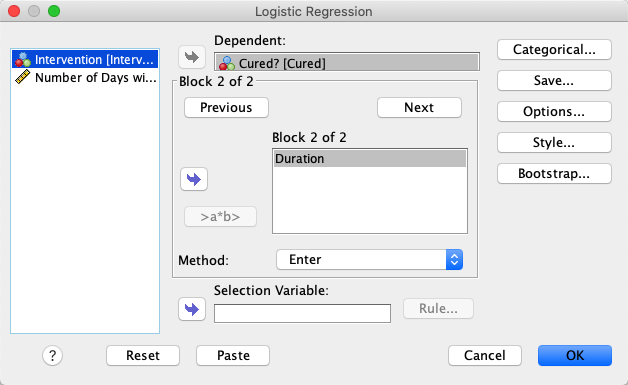The width and height of the screenshot is (628, 385).
Task: Click the Rule... button
Action: [x=438, y=308]
